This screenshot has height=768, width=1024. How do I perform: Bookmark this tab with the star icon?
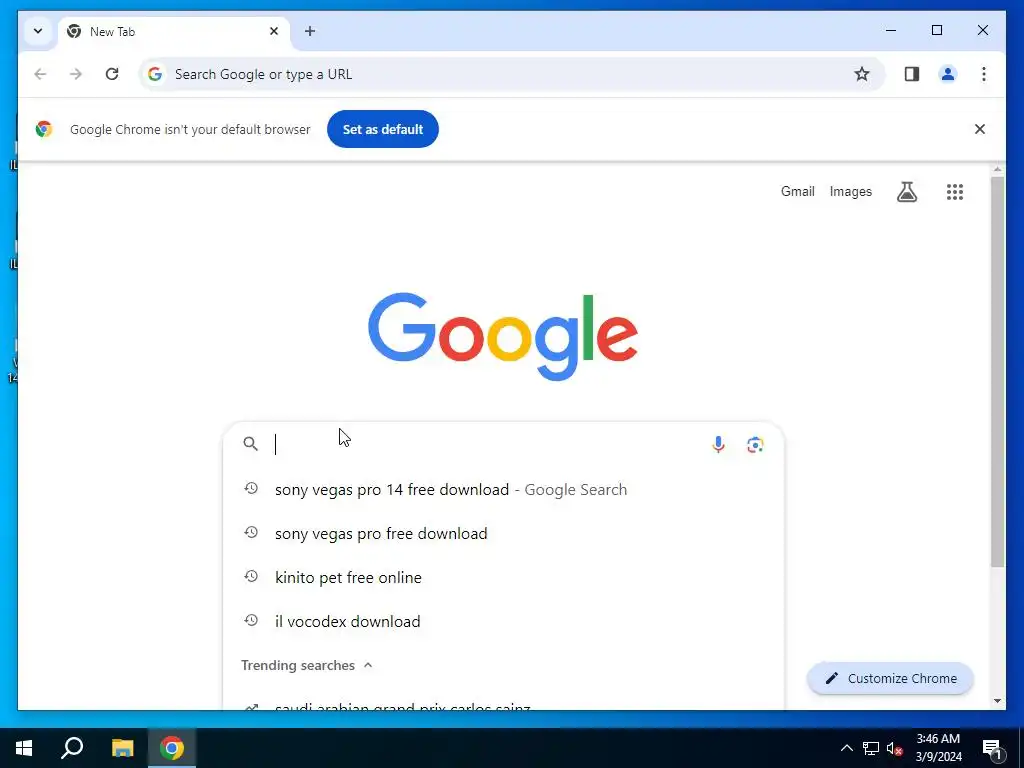click(862, 74)
